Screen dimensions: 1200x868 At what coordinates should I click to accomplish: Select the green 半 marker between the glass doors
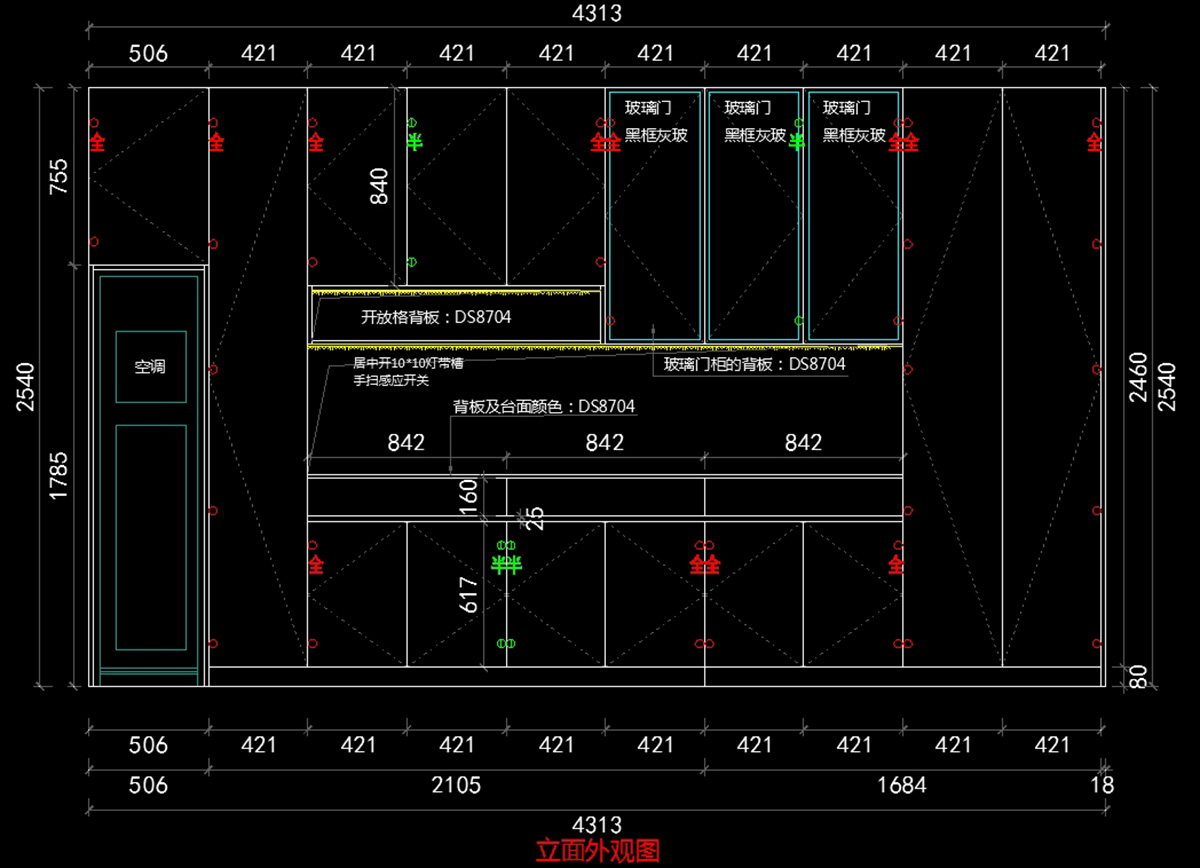(796, 141)
